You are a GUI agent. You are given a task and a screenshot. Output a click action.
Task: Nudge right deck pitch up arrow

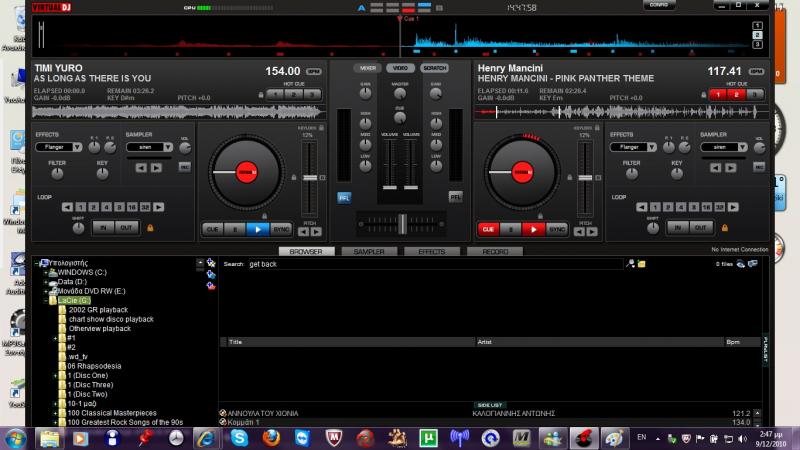pos(592,232)
